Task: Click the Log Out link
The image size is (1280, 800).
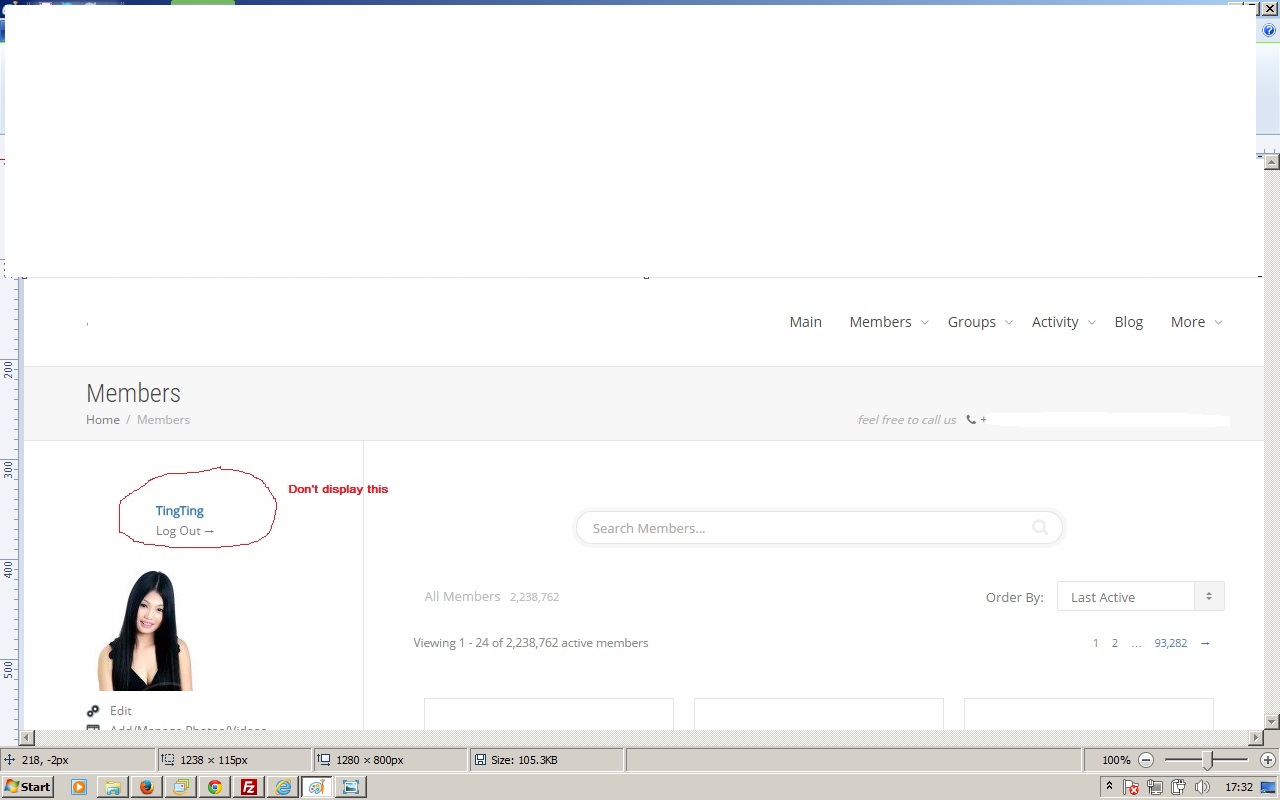Action: click(x=184, y=531)
